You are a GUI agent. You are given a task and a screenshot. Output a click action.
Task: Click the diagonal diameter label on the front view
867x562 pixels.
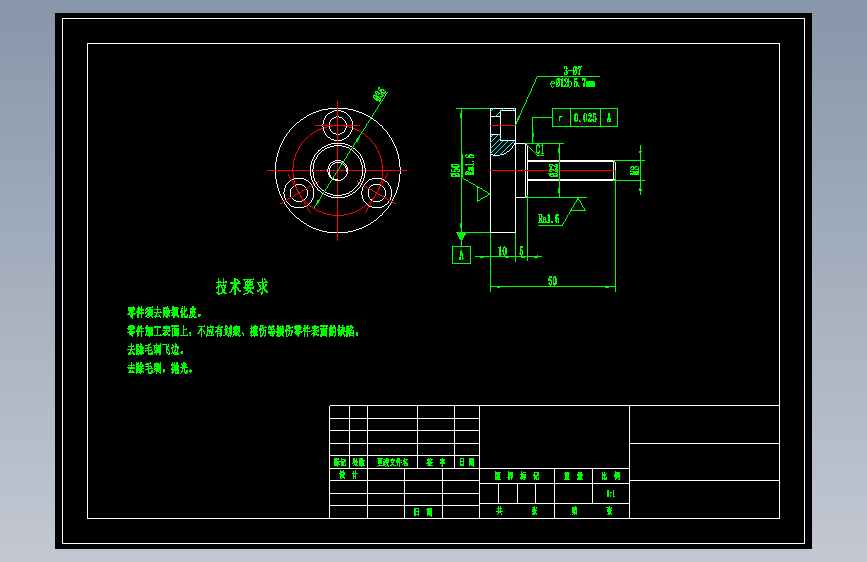coord(380,95)
